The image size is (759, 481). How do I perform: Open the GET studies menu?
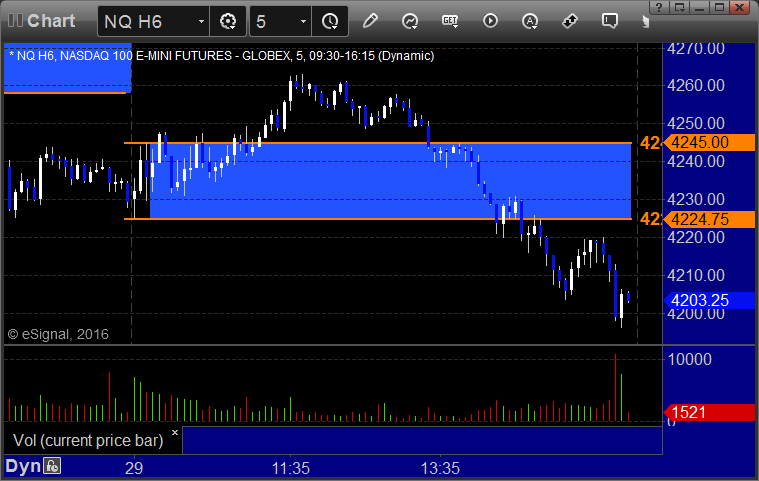[x=450, y=21]
